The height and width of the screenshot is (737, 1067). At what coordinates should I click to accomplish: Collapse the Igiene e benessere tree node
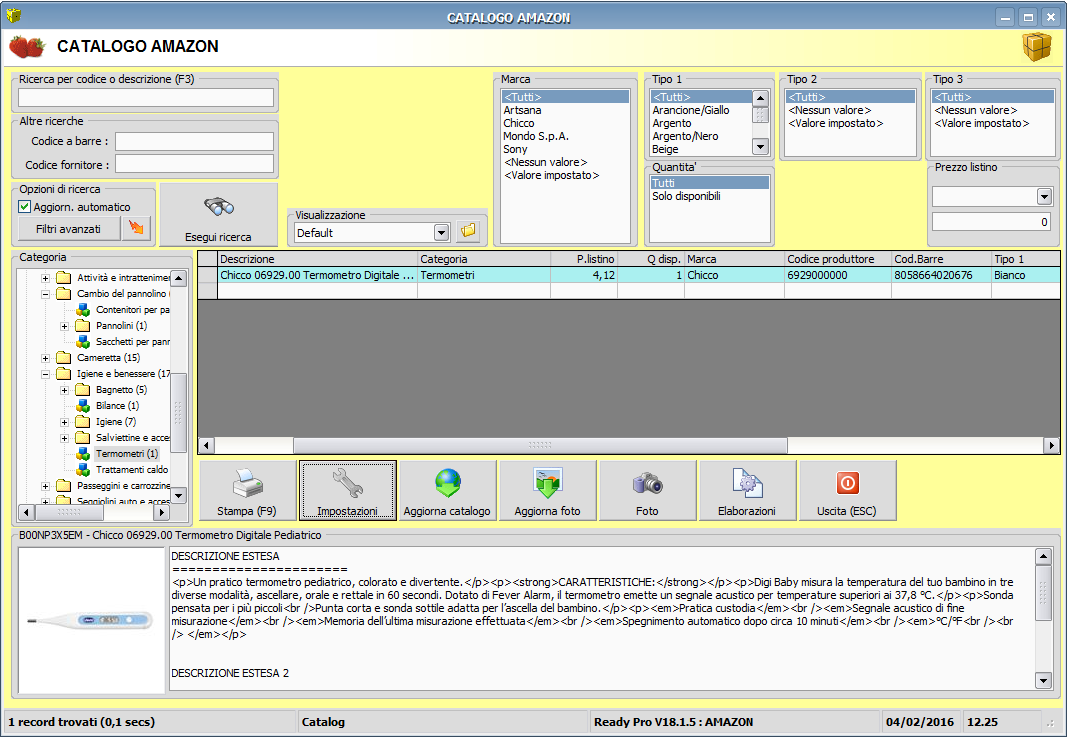click(46, 374)
